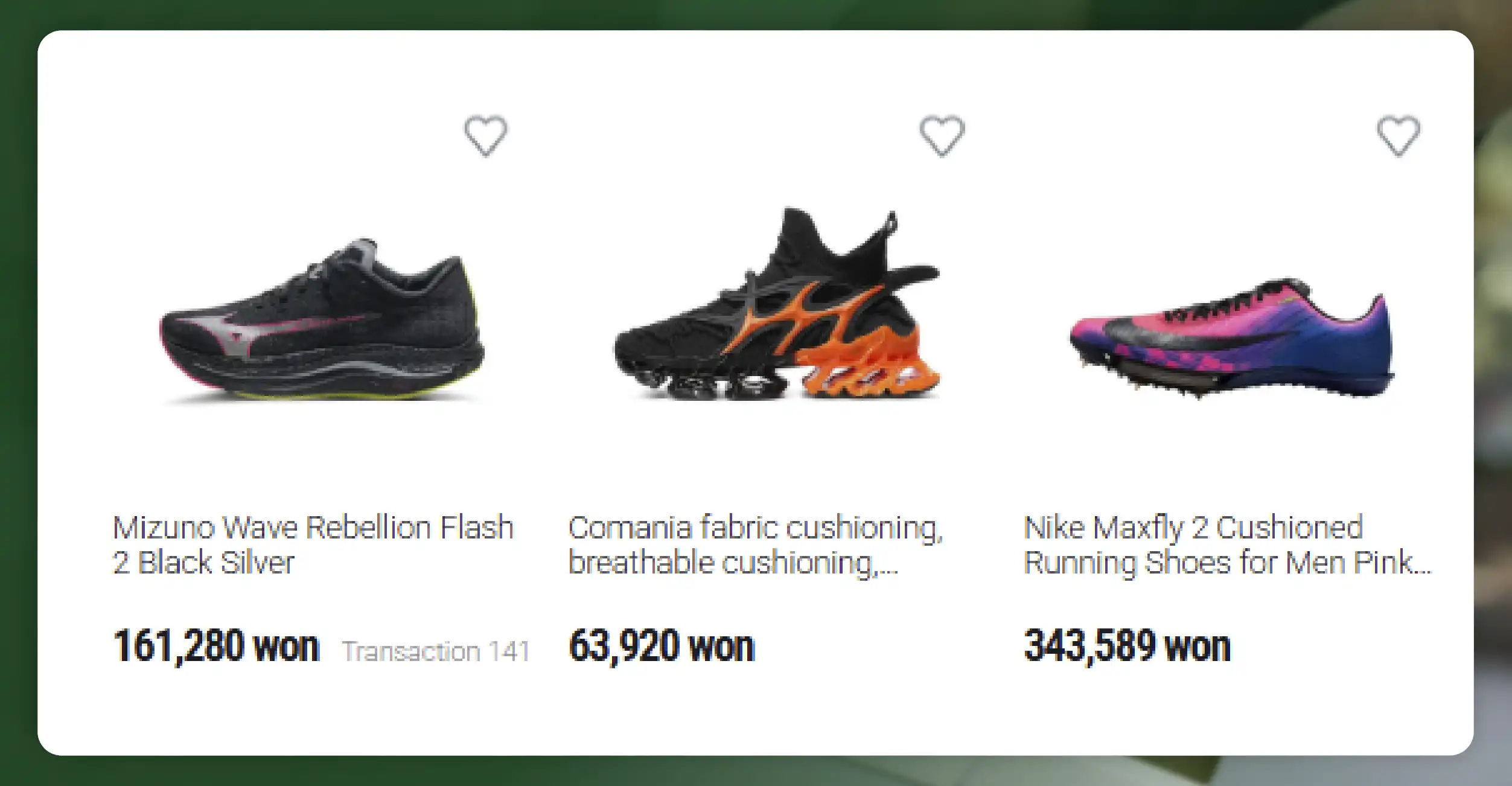This screenshot has width=1512, height=786.
Task: Click the Transaction 141 count label
Action: click(436, 652)
